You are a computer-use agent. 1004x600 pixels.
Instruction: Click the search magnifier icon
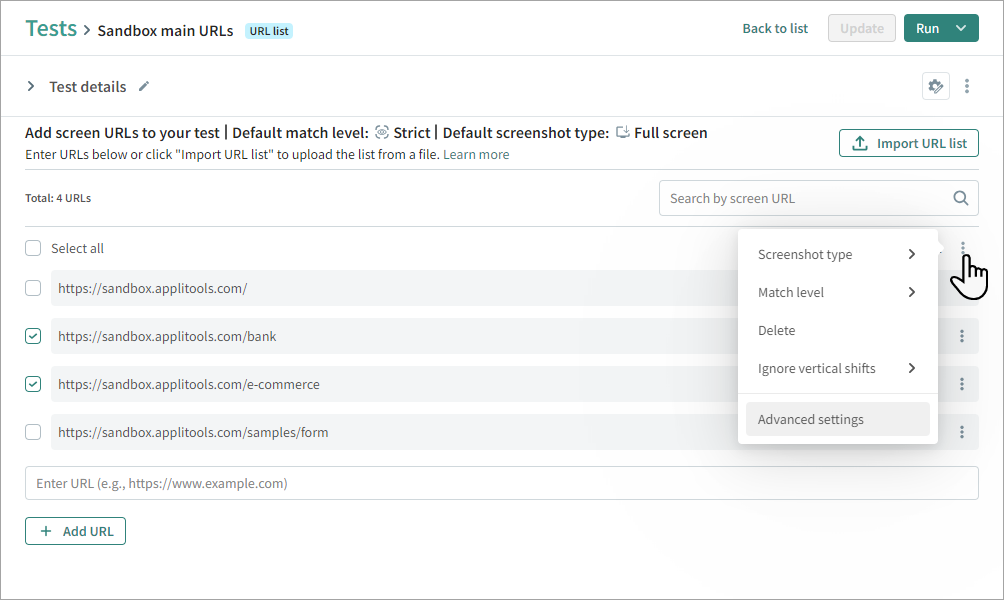[x=961, y=198]
